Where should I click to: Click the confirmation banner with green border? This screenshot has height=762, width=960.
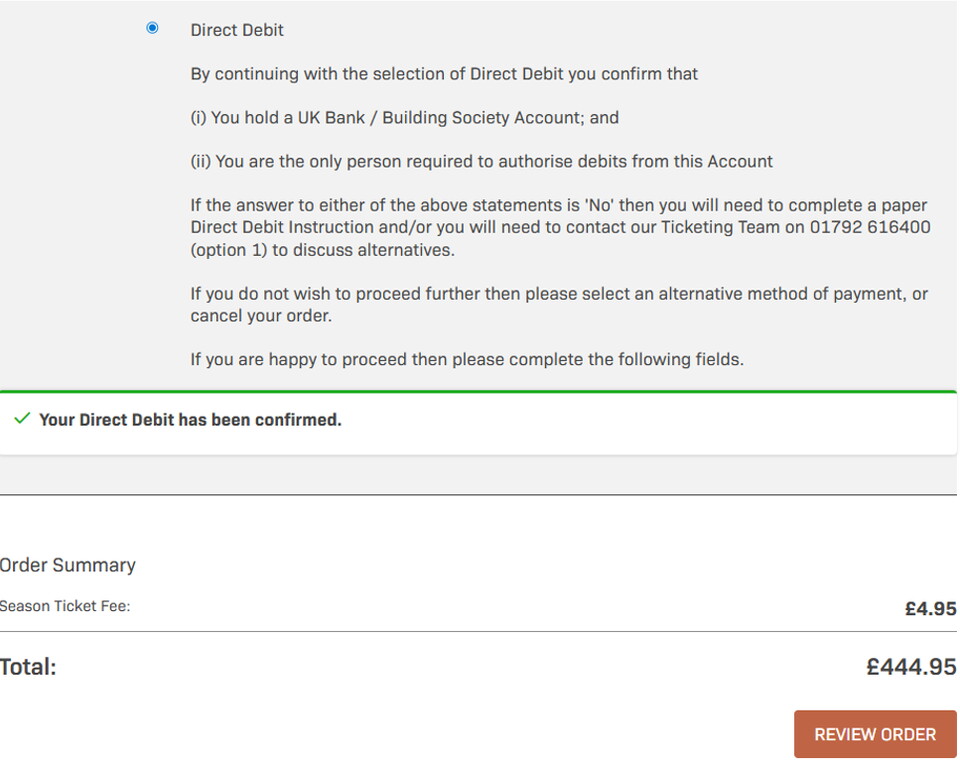coord(480,420)
